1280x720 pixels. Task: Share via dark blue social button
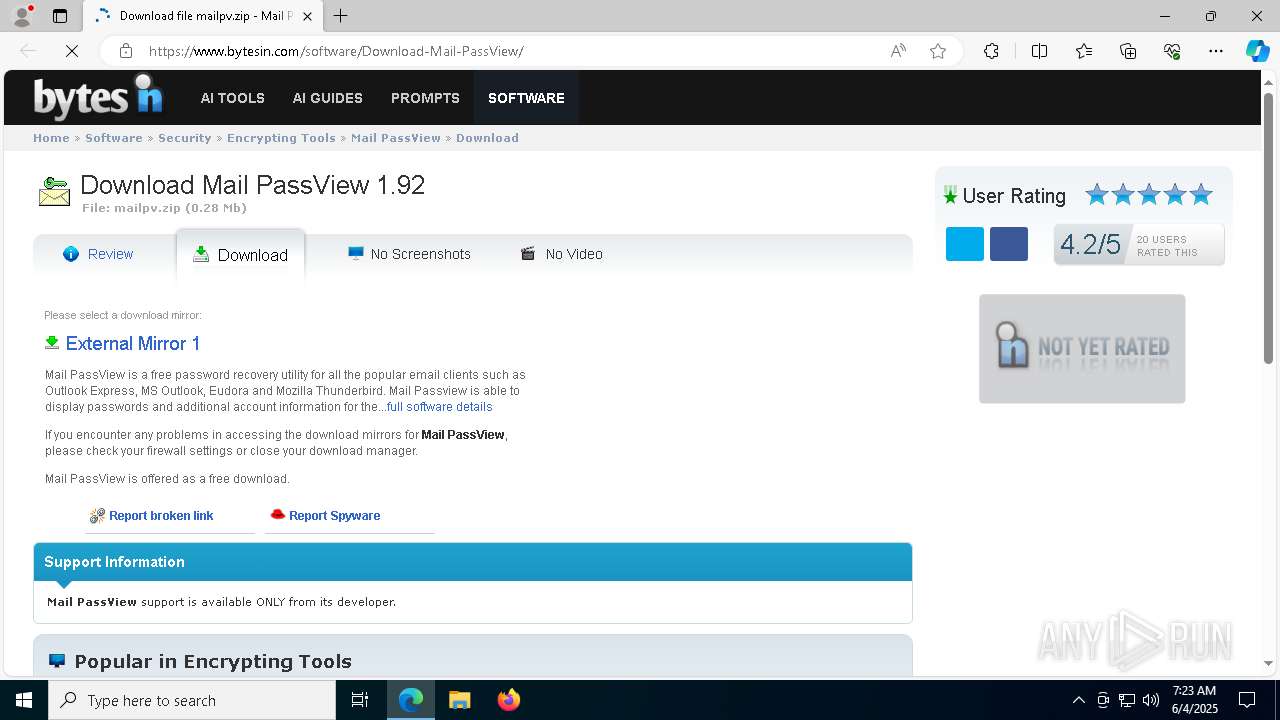click(1009, 244)
